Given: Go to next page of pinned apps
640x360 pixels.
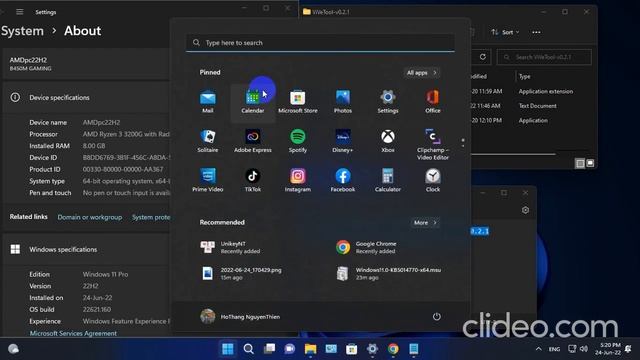Looking at the screenshot, I should click(x=463, y=146).
